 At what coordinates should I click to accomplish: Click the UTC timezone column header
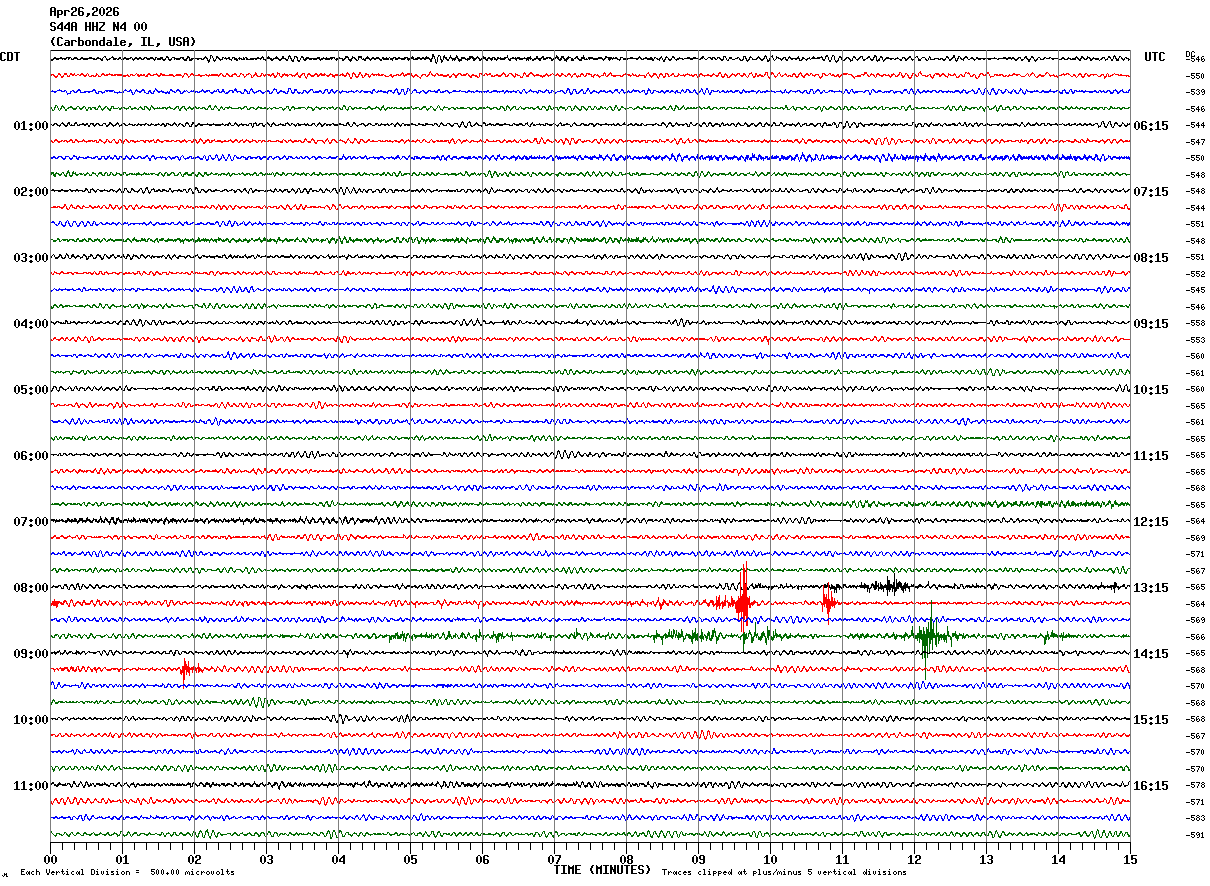[x=1155, y=57]
